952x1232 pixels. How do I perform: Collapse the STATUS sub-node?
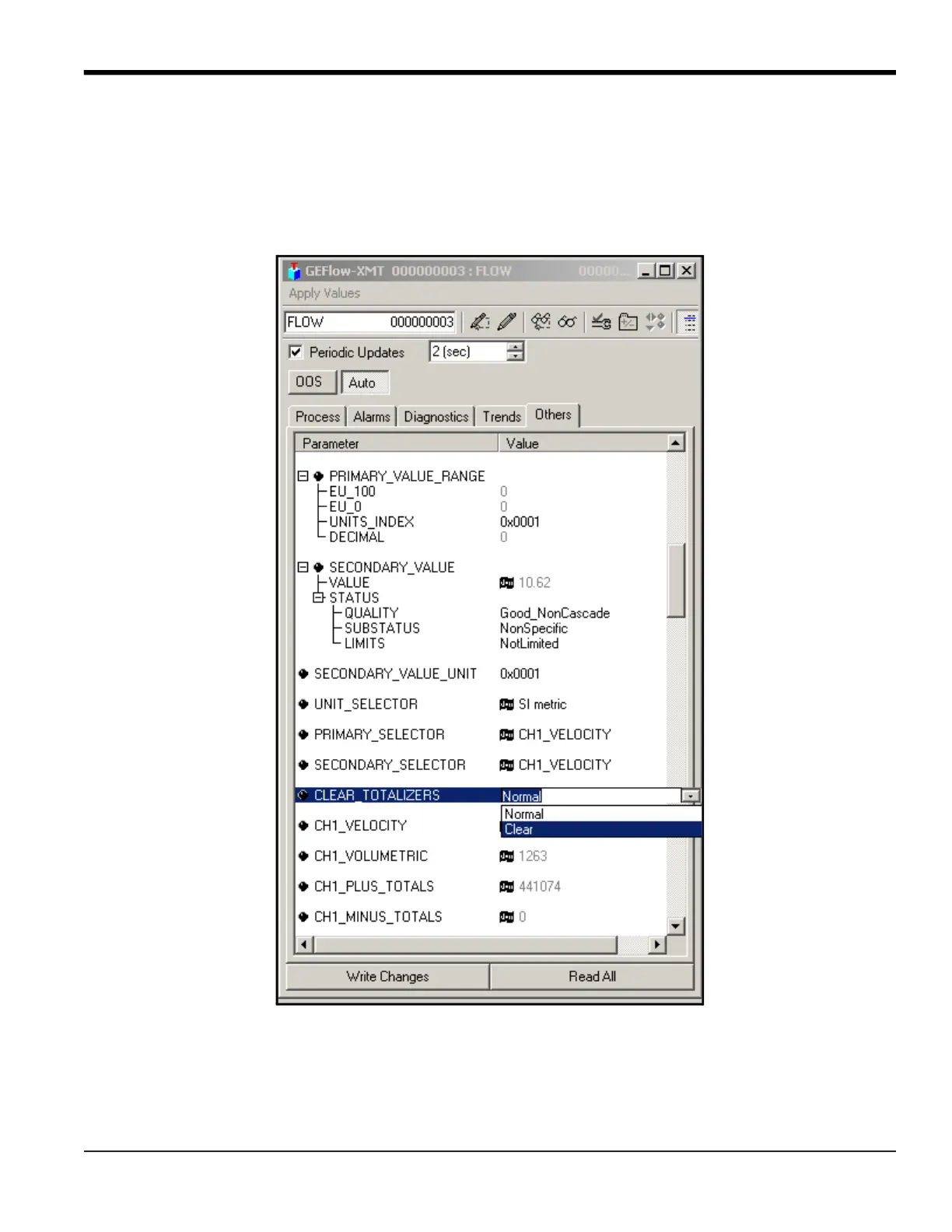coord(318,597)
